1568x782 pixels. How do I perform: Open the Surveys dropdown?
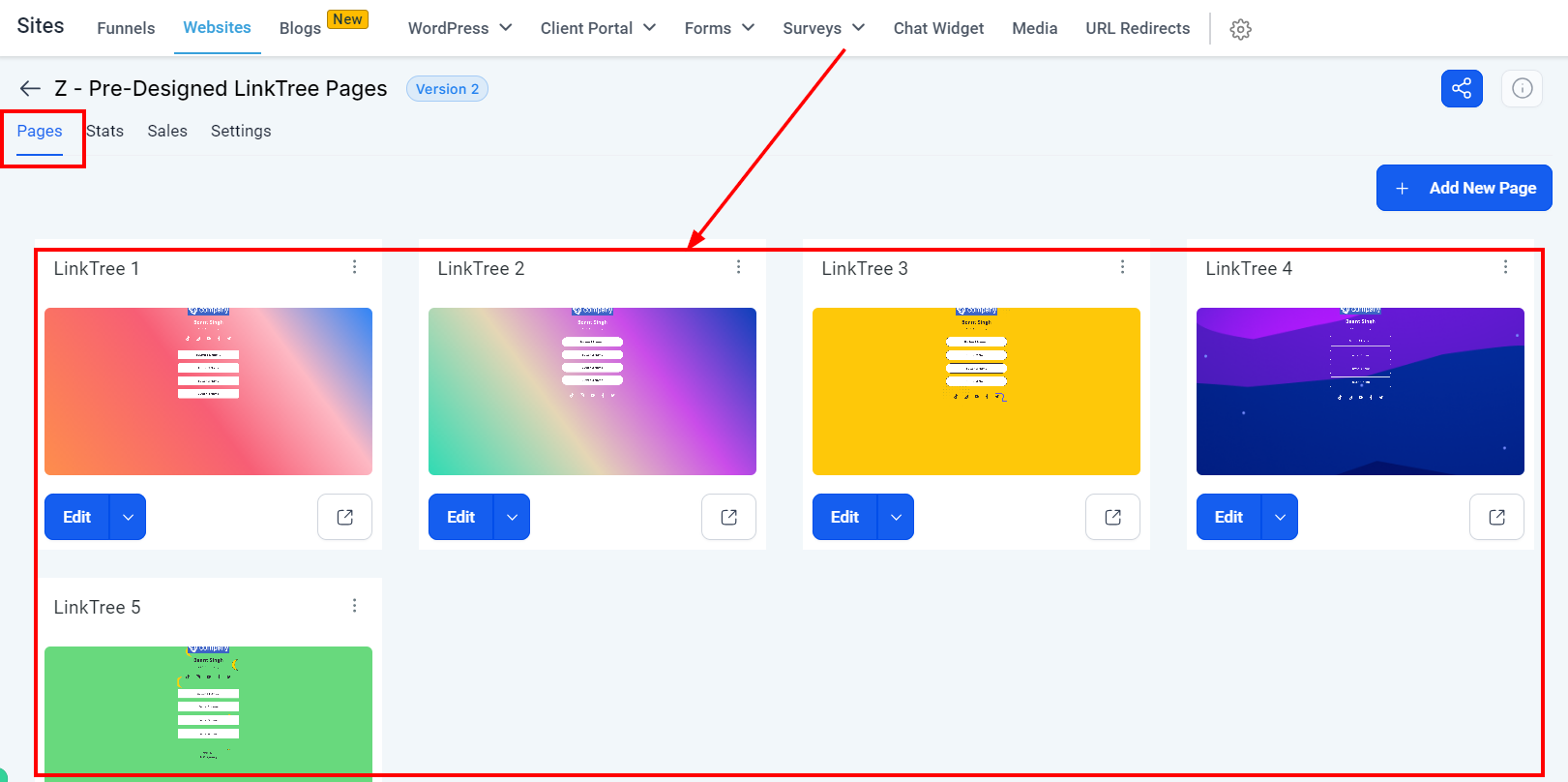click(x=824, y=28)
